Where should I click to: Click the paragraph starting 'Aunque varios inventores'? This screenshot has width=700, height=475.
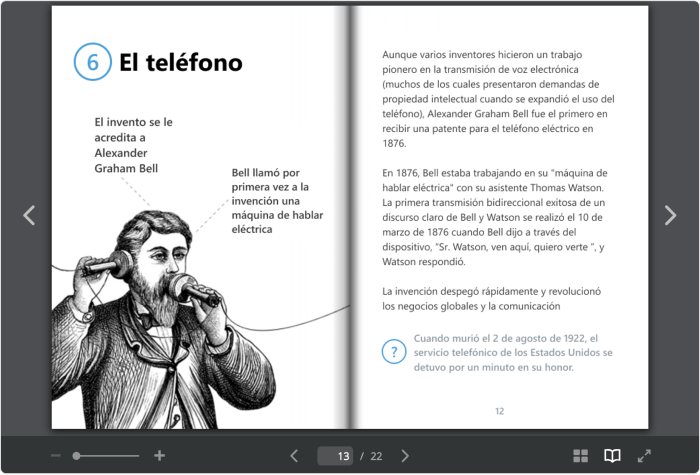(498, 99)
